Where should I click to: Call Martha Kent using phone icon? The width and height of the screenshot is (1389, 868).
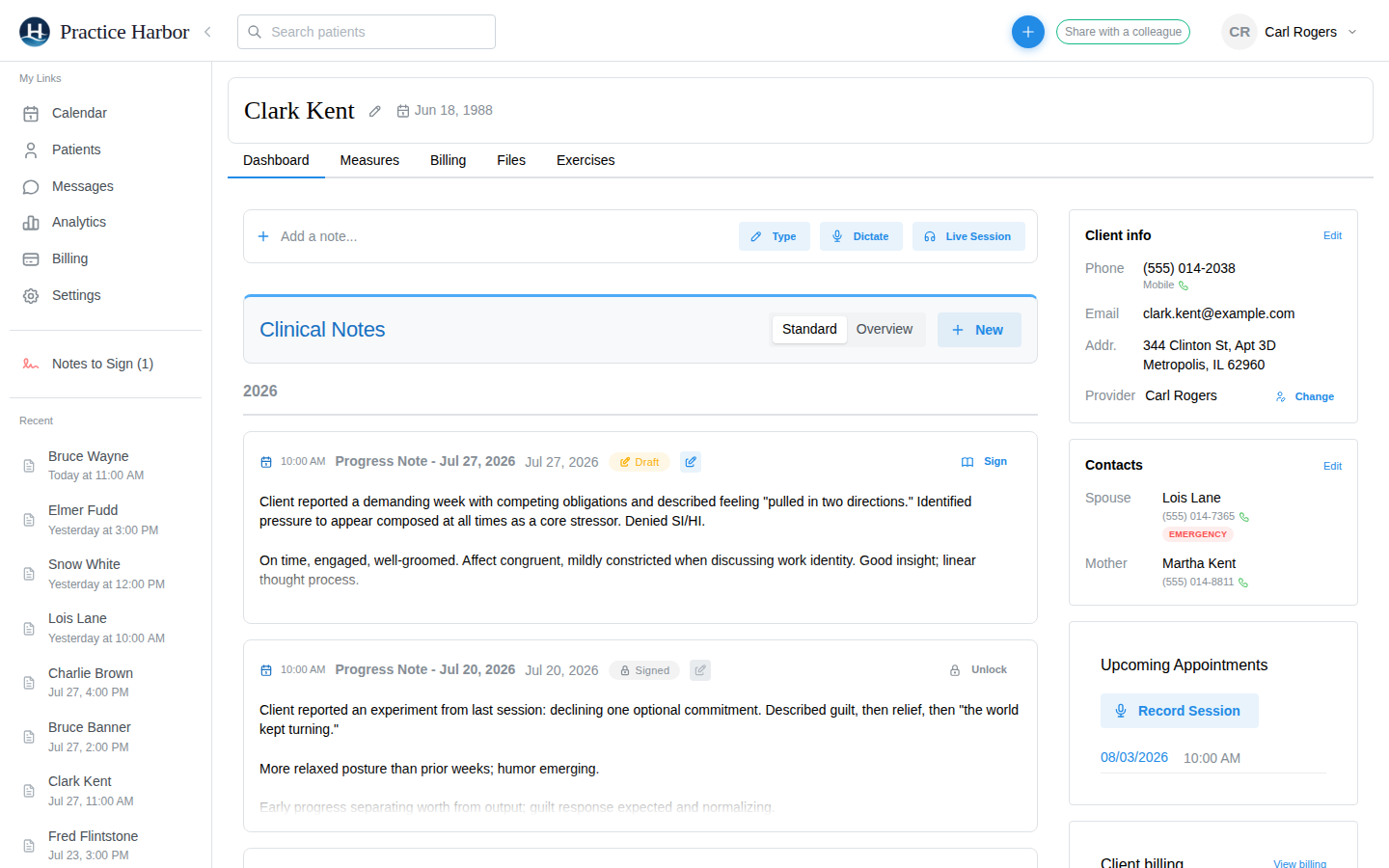coord(1243,583)
